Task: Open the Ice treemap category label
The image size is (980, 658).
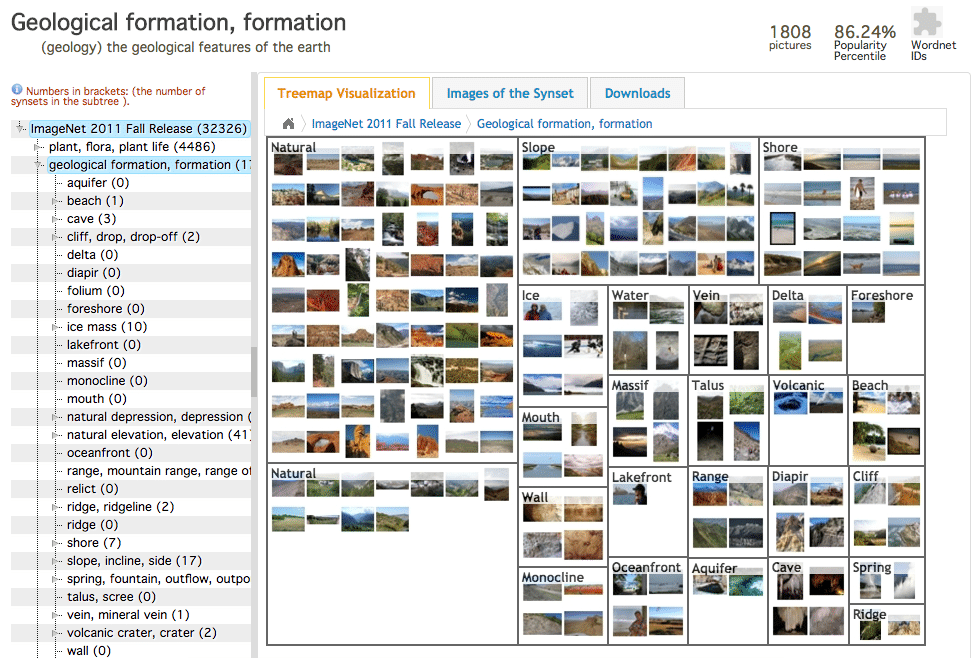Action: (x=531, y=296)
